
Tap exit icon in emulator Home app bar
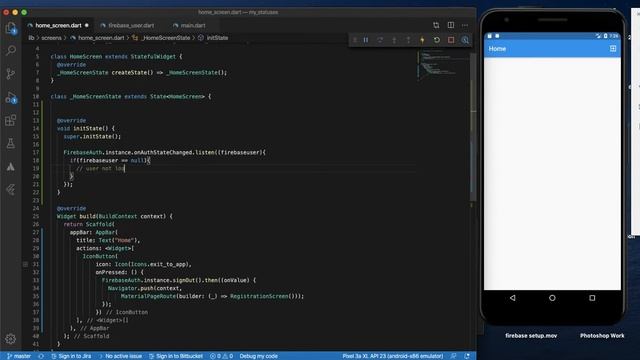click(x=613, y=49)
